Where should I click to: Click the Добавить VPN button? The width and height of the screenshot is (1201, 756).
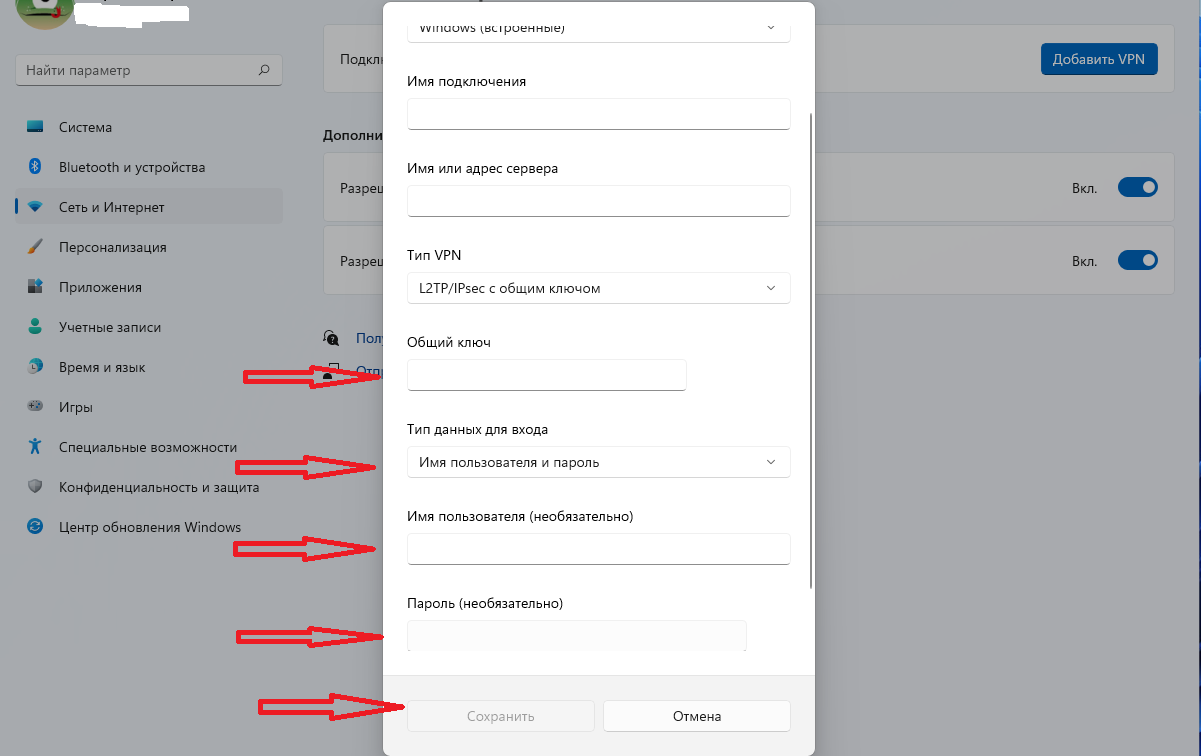[1098, 59]
